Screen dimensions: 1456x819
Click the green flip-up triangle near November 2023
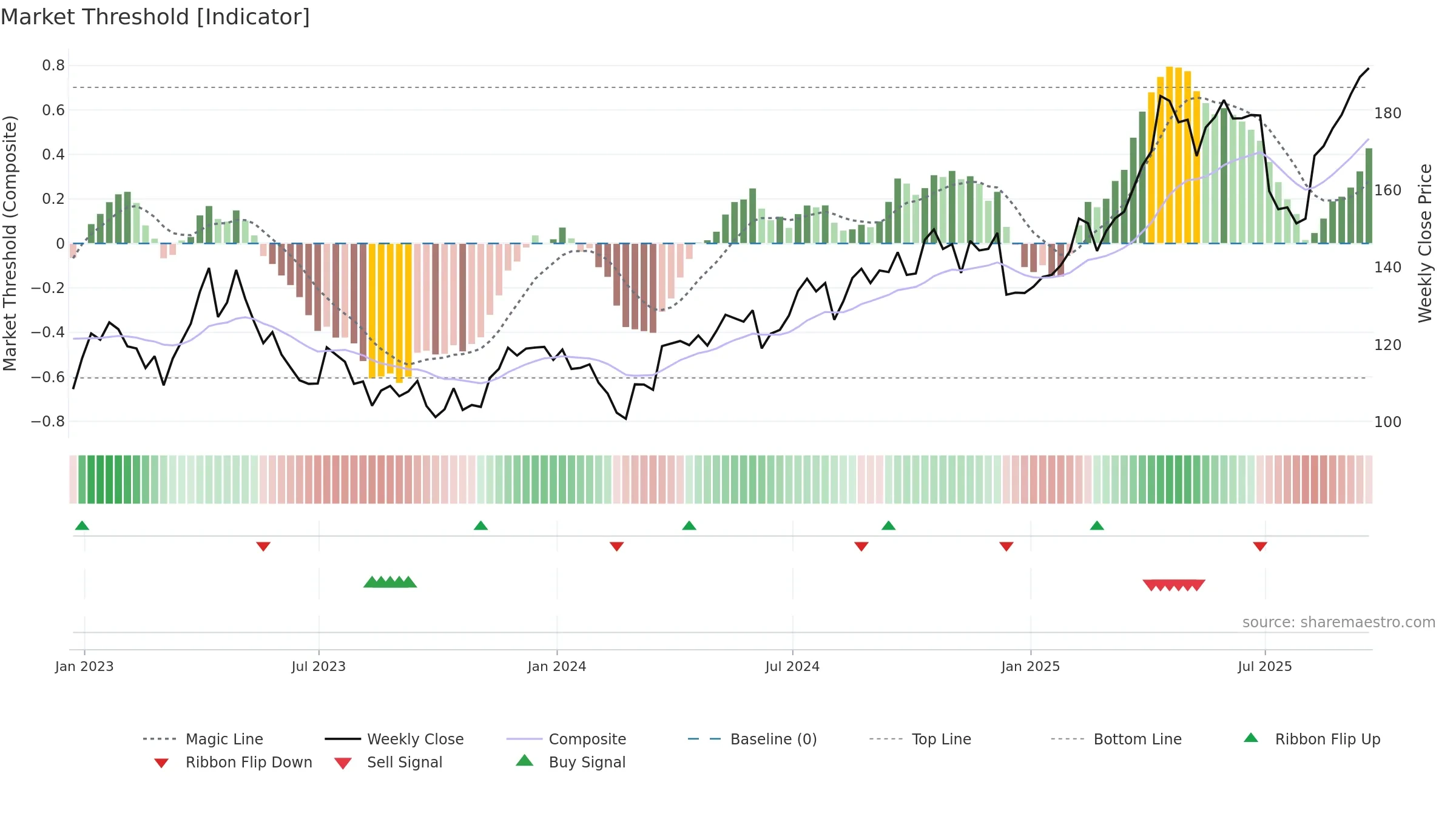click(x=480, y=525)
